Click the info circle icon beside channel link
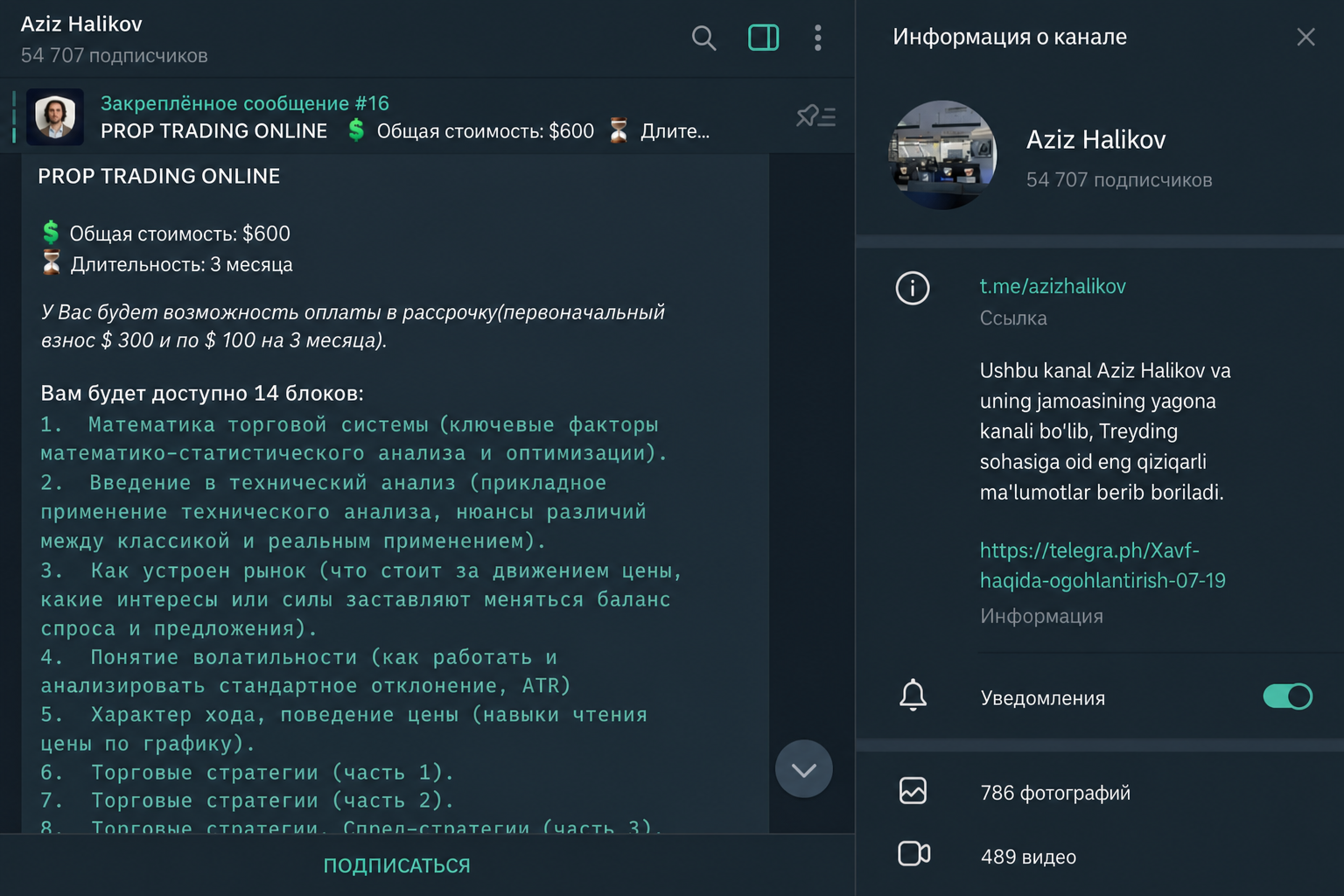The image size is (1344, 896). [913, 288]
